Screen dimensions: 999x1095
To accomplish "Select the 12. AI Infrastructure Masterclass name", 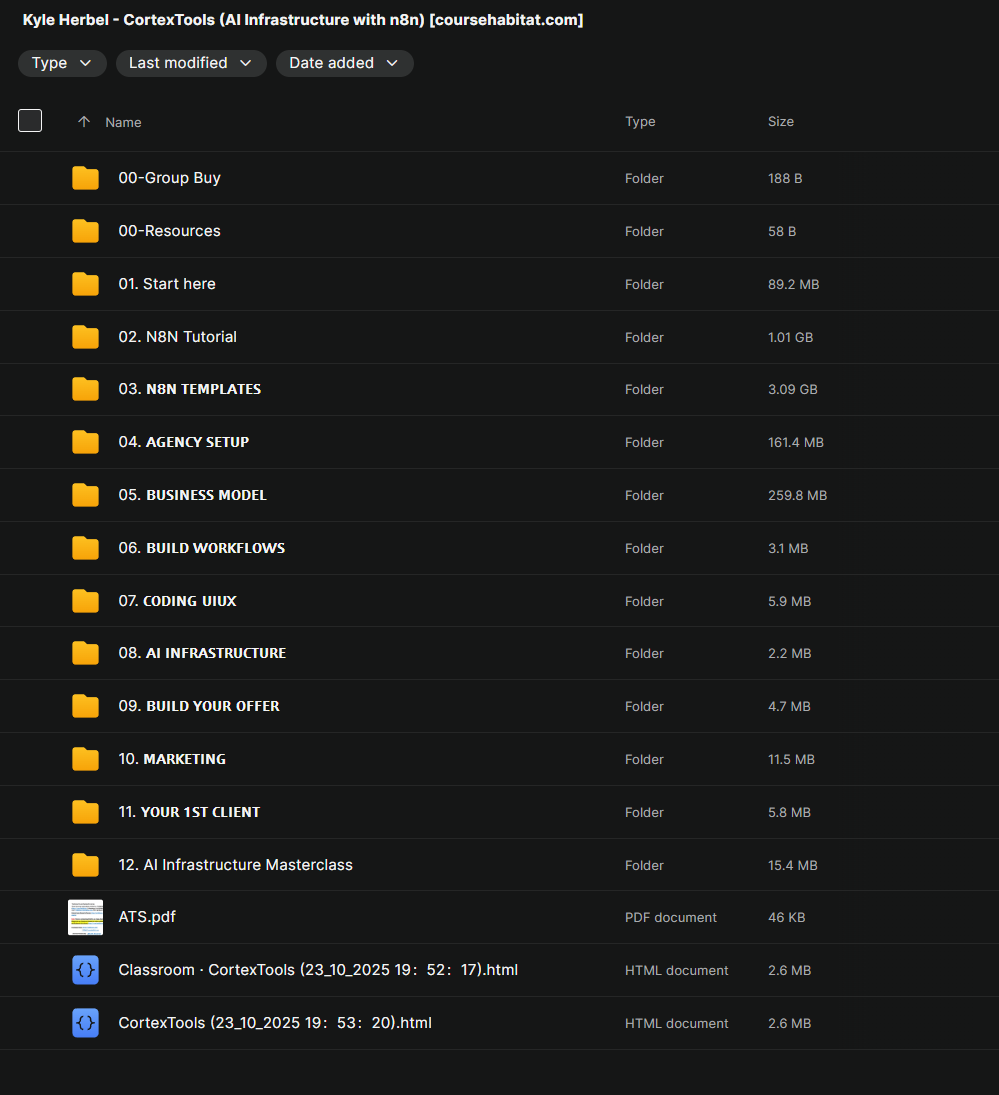I will pos(235,865).
